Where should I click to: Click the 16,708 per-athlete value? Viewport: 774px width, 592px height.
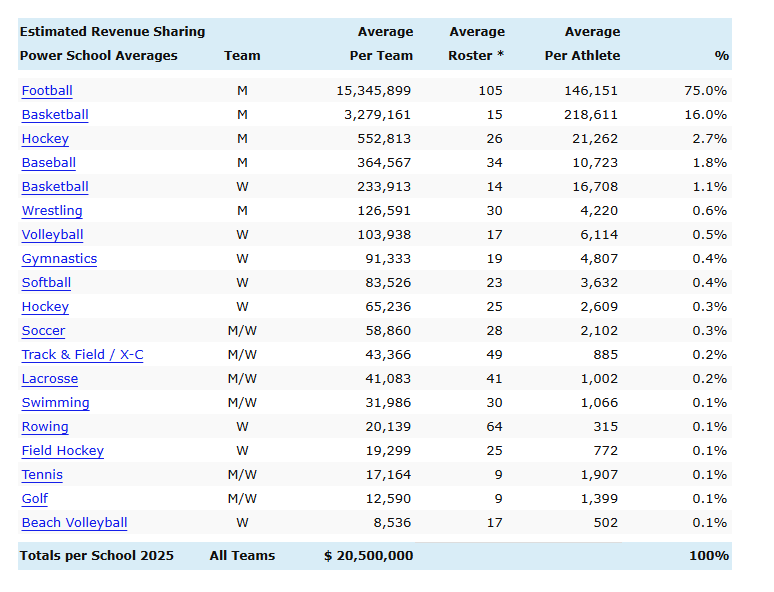pos(595,187)
